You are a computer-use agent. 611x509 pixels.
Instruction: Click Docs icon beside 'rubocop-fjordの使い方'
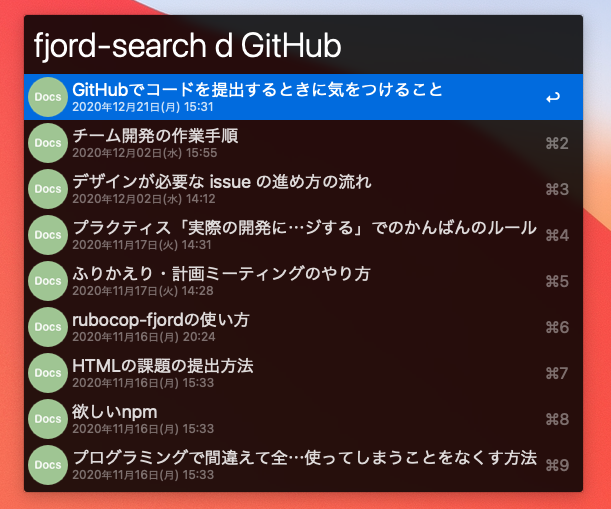(48, 327)
